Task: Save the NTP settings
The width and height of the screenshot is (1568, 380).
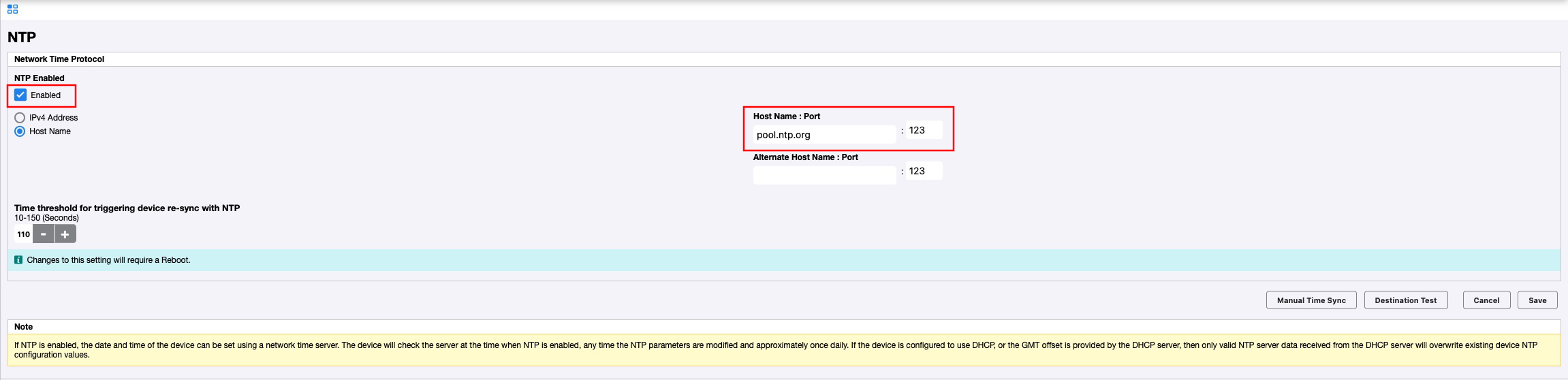Action: click(x=1537, y=300)
